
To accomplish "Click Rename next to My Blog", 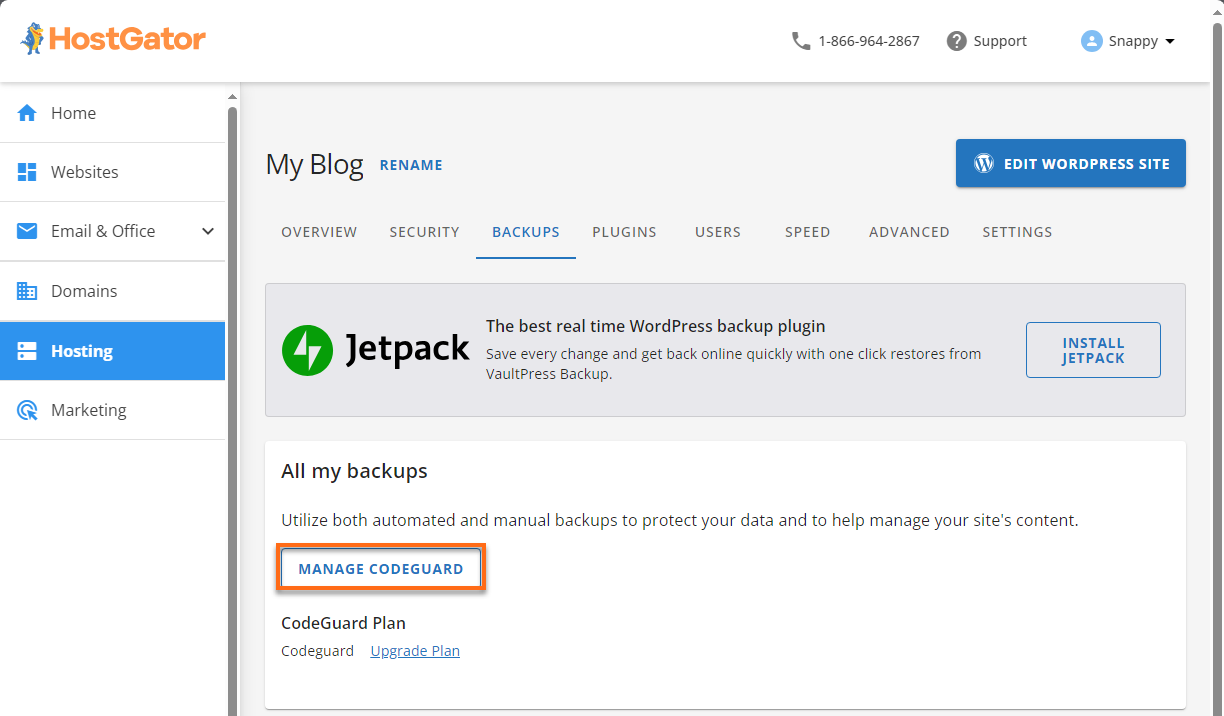I will coord(411,165).
